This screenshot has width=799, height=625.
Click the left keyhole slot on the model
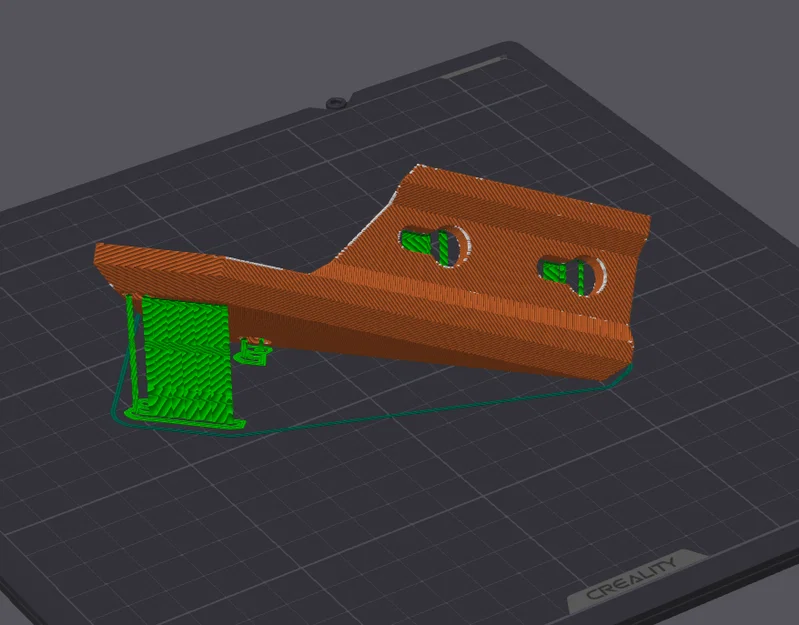click(434, 246)
